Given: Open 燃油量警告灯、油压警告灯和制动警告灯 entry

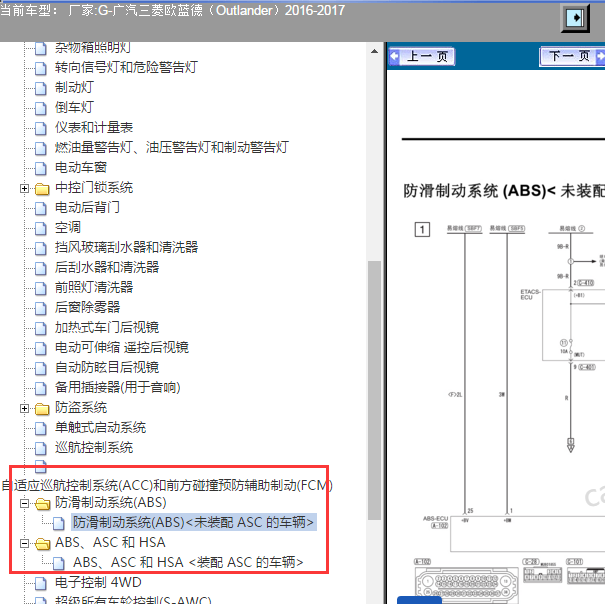Looking at the screenshot, I should pos(172,147).
